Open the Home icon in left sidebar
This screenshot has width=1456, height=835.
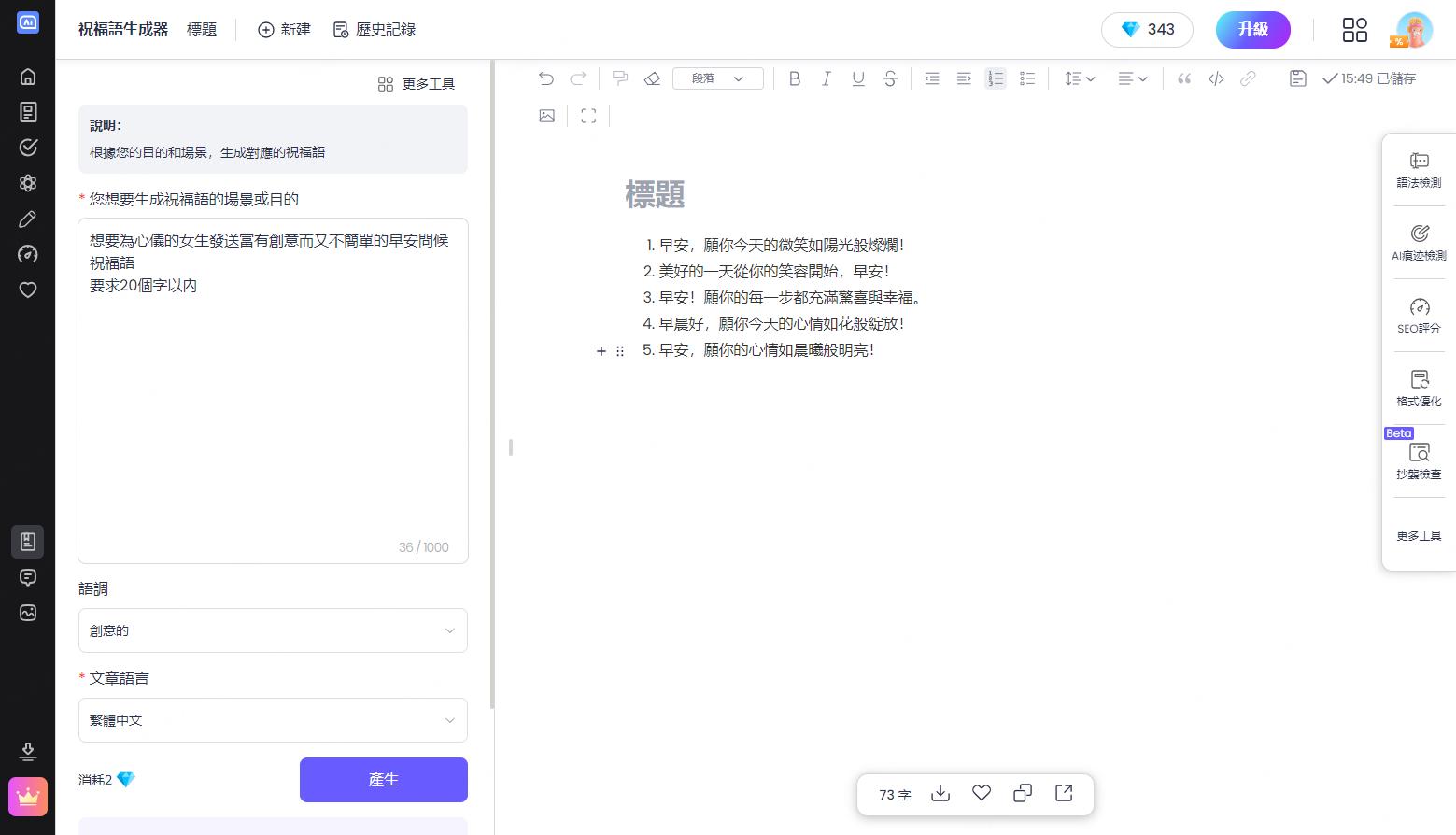point(28,77)
